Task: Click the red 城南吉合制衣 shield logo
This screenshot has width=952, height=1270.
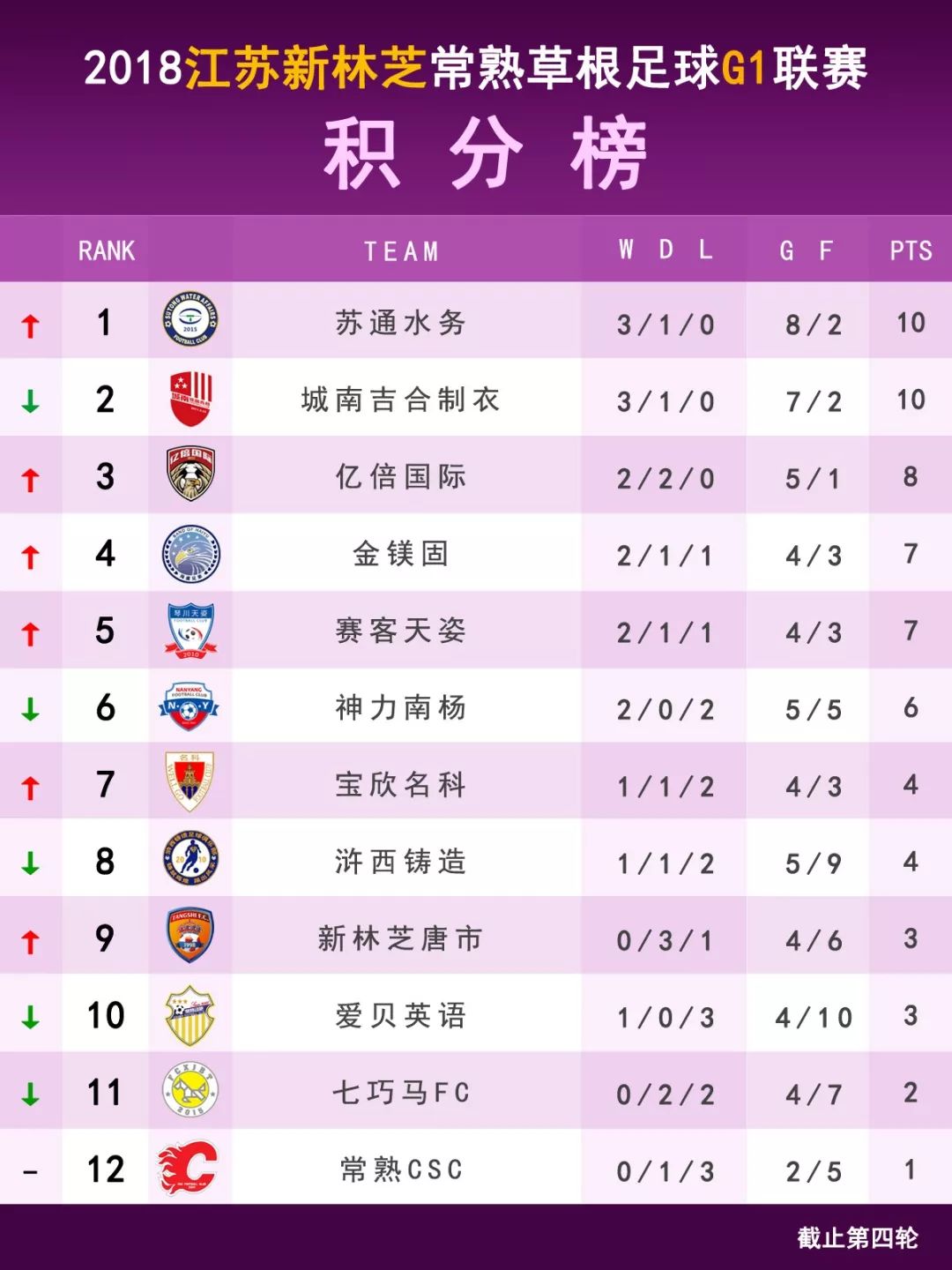Action: coord(190,397)
